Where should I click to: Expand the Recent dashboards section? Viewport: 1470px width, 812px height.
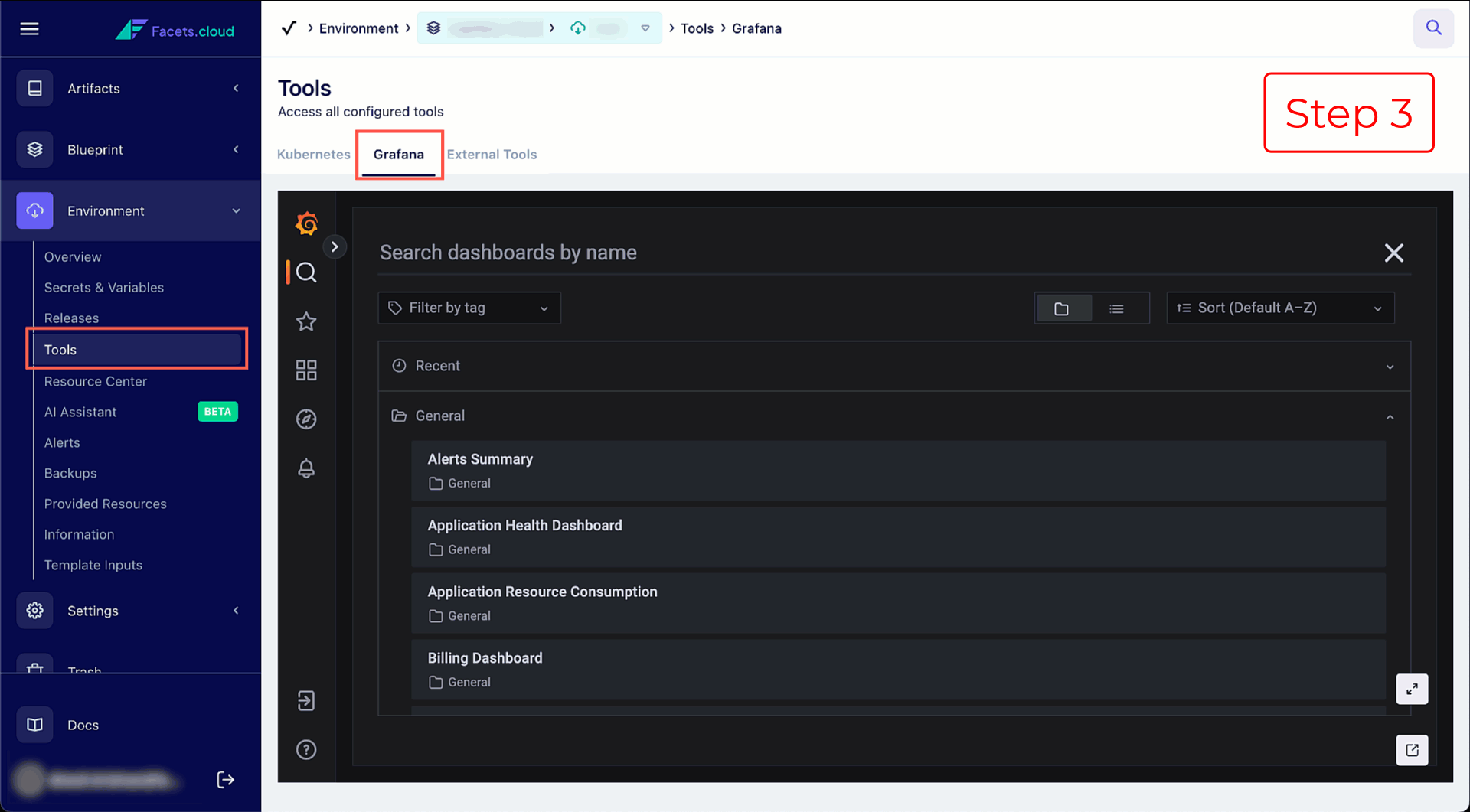pos(894,366)
